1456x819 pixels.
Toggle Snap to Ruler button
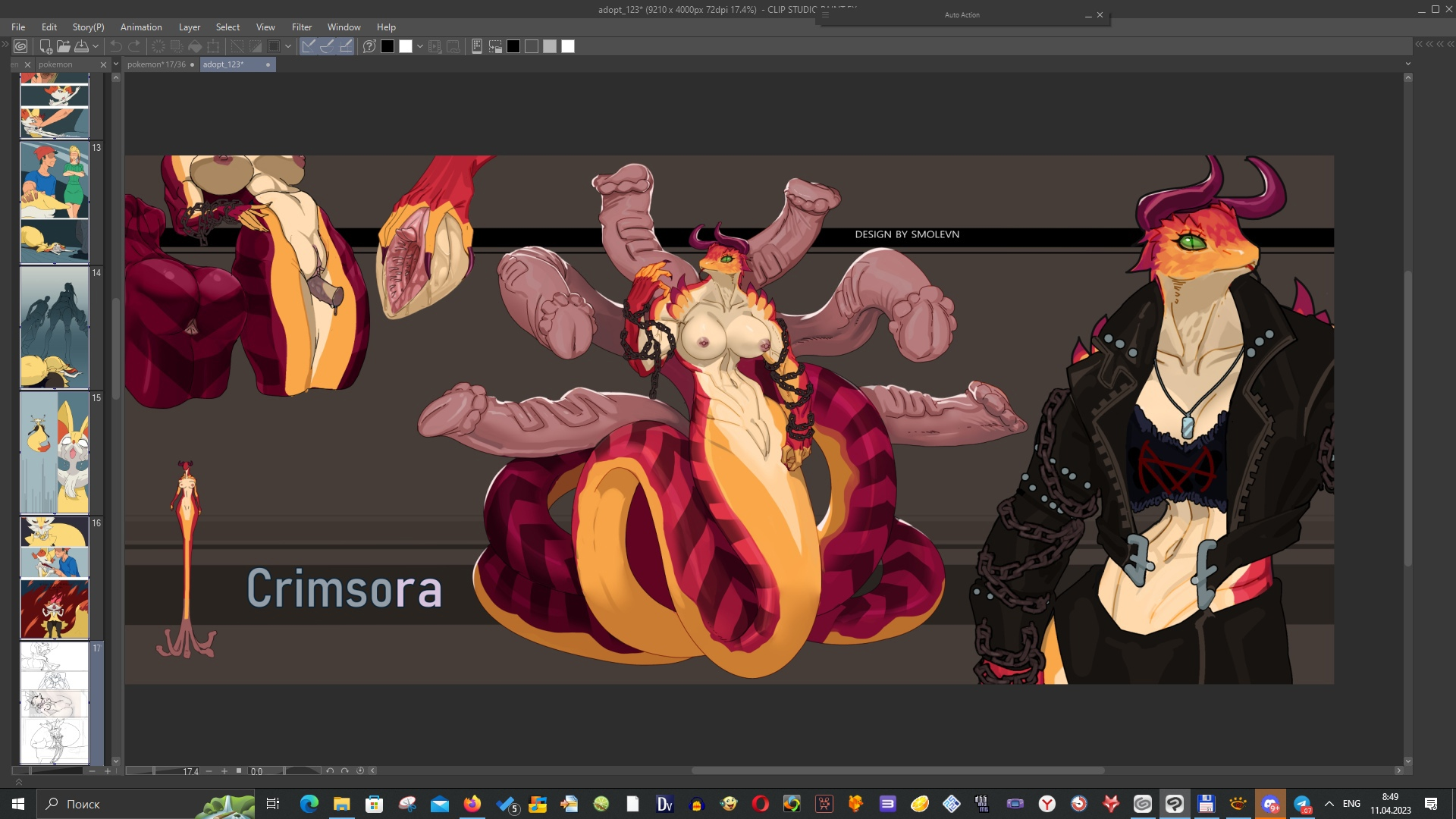(x=309, y=46)
